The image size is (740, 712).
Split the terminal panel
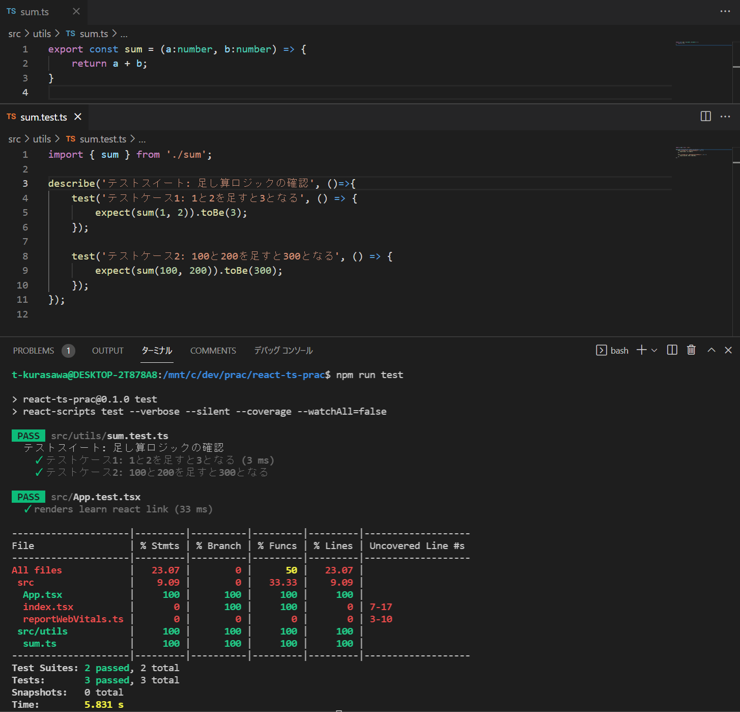point(672,350)
